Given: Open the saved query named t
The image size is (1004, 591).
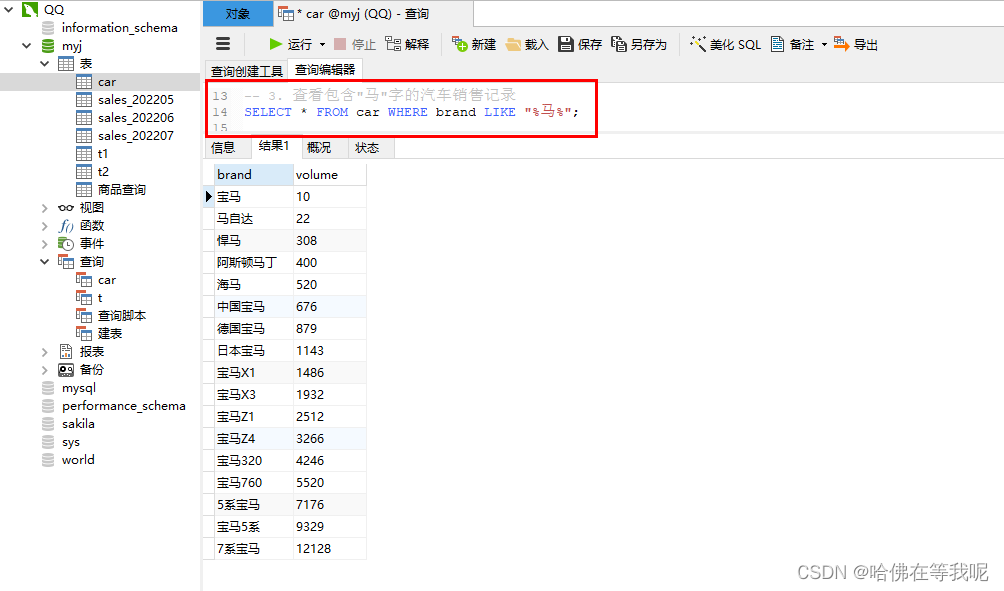Looking at the screenshot, I should tap(100, 298).
